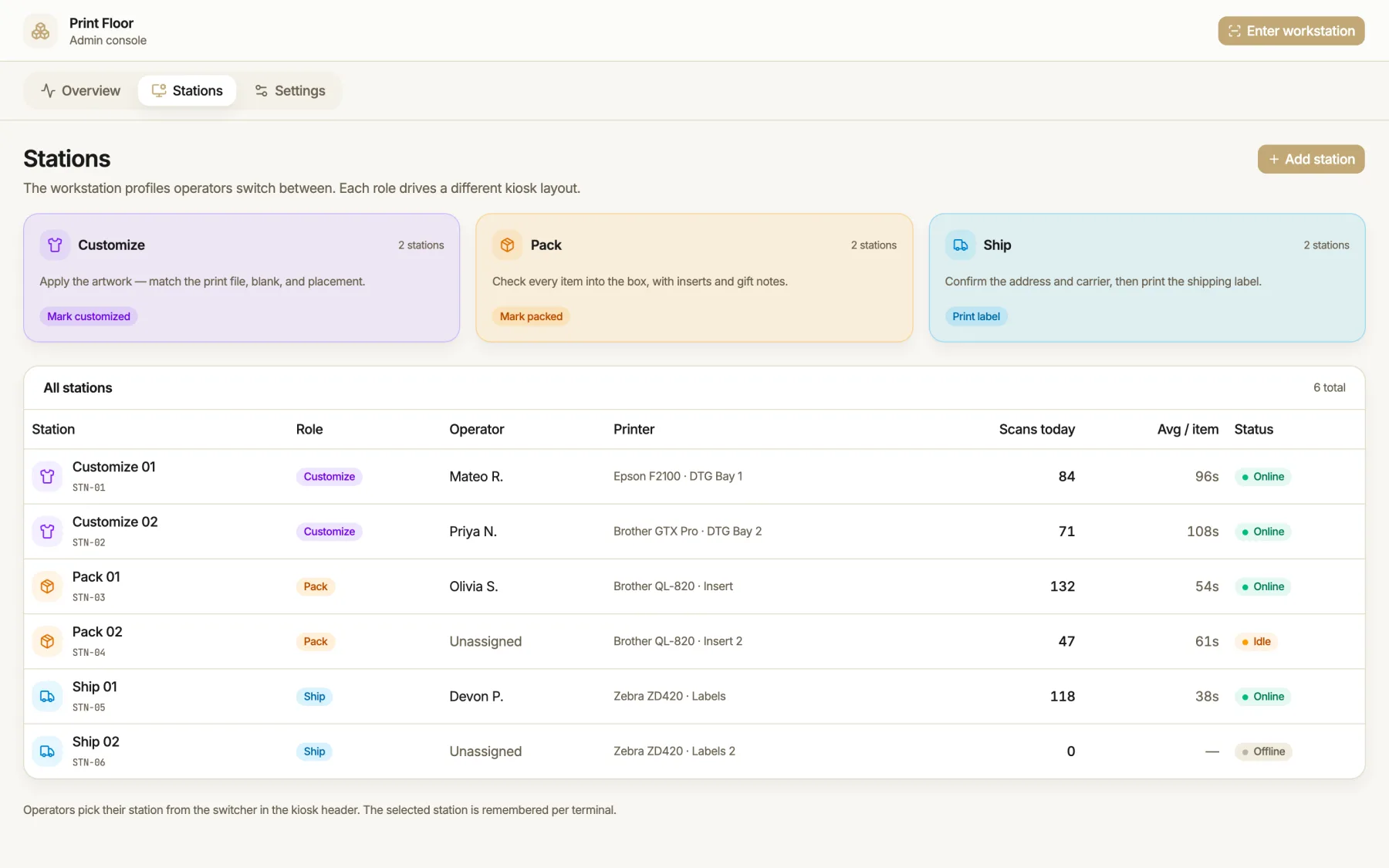Click the Mark customized tag
This screenshot has height=868, width=1389.
click(89, 316)
